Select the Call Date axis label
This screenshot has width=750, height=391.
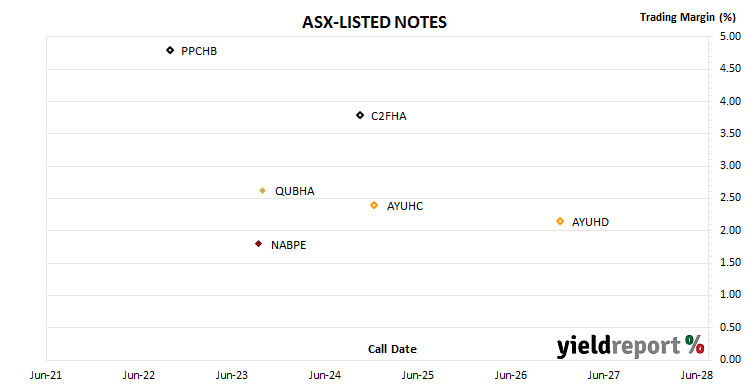tap(392, 349)
